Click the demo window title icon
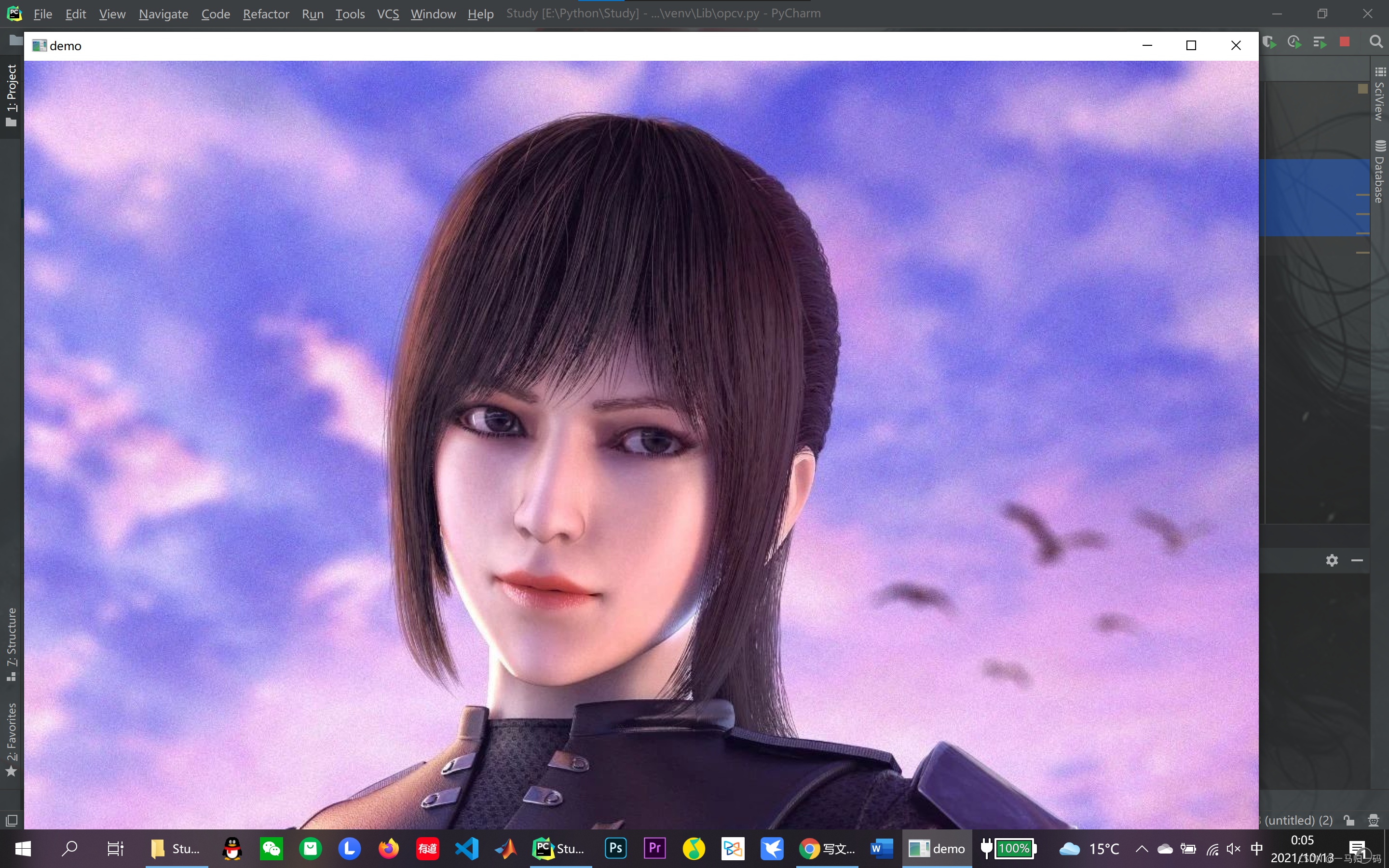Screen dimensions: 1389x868 coord(39,46)
